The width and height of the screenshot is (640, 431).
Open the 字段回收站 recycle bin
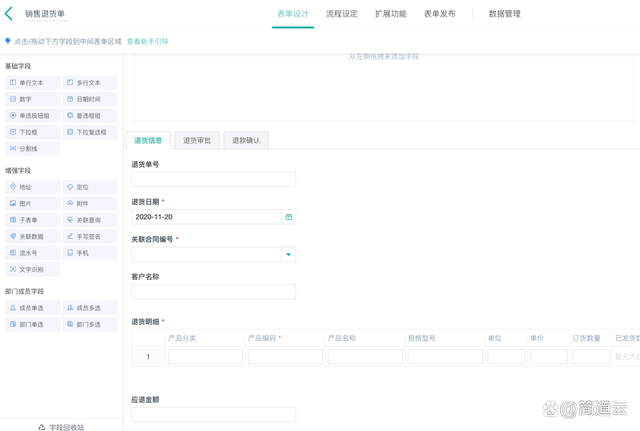pyautogui.click(x=61, y=427)
